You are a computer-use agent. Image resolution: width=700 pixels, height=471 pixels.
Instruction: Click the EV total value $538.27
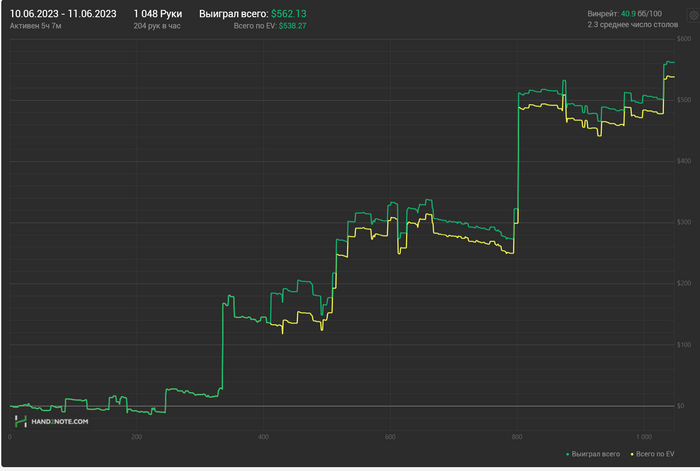pos(292,26)
